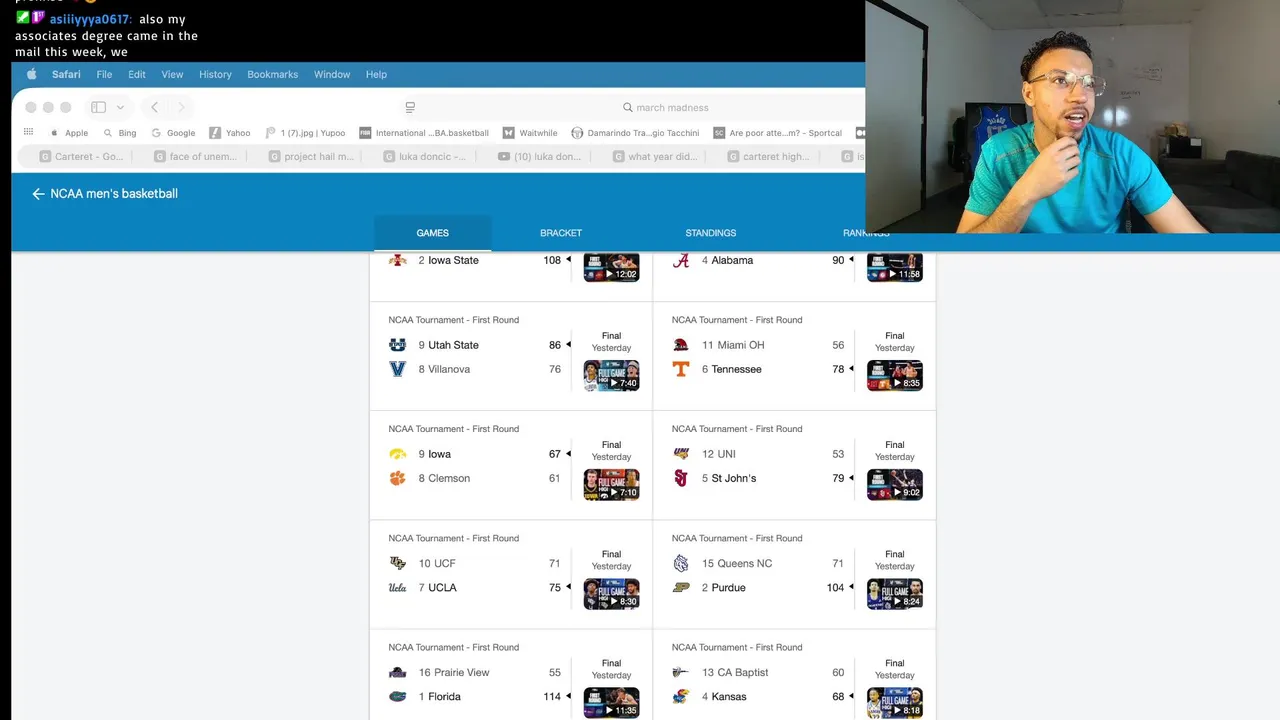The height and width of the screenshot is (720, 1280).
Task: Click chat username asiiiyyya0617
Action: click(x=90, y=19)
